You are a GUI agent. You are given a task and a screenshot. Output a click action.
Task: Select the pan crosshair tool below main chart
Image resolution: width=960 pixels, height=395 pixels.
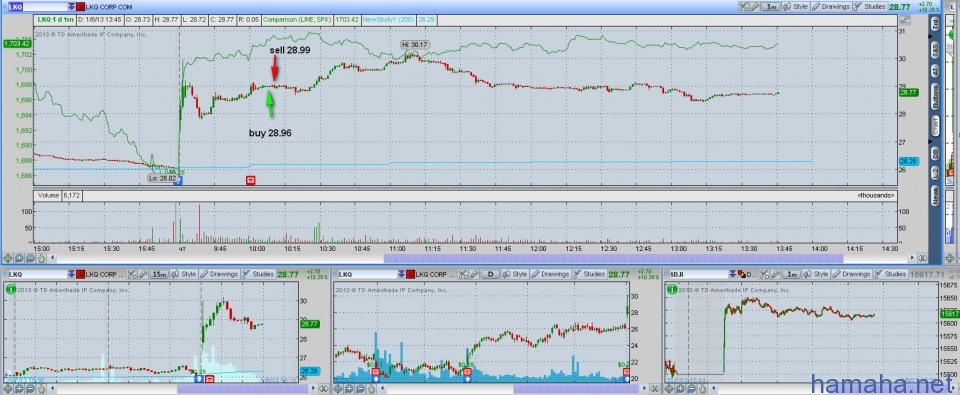click(7, 258)
